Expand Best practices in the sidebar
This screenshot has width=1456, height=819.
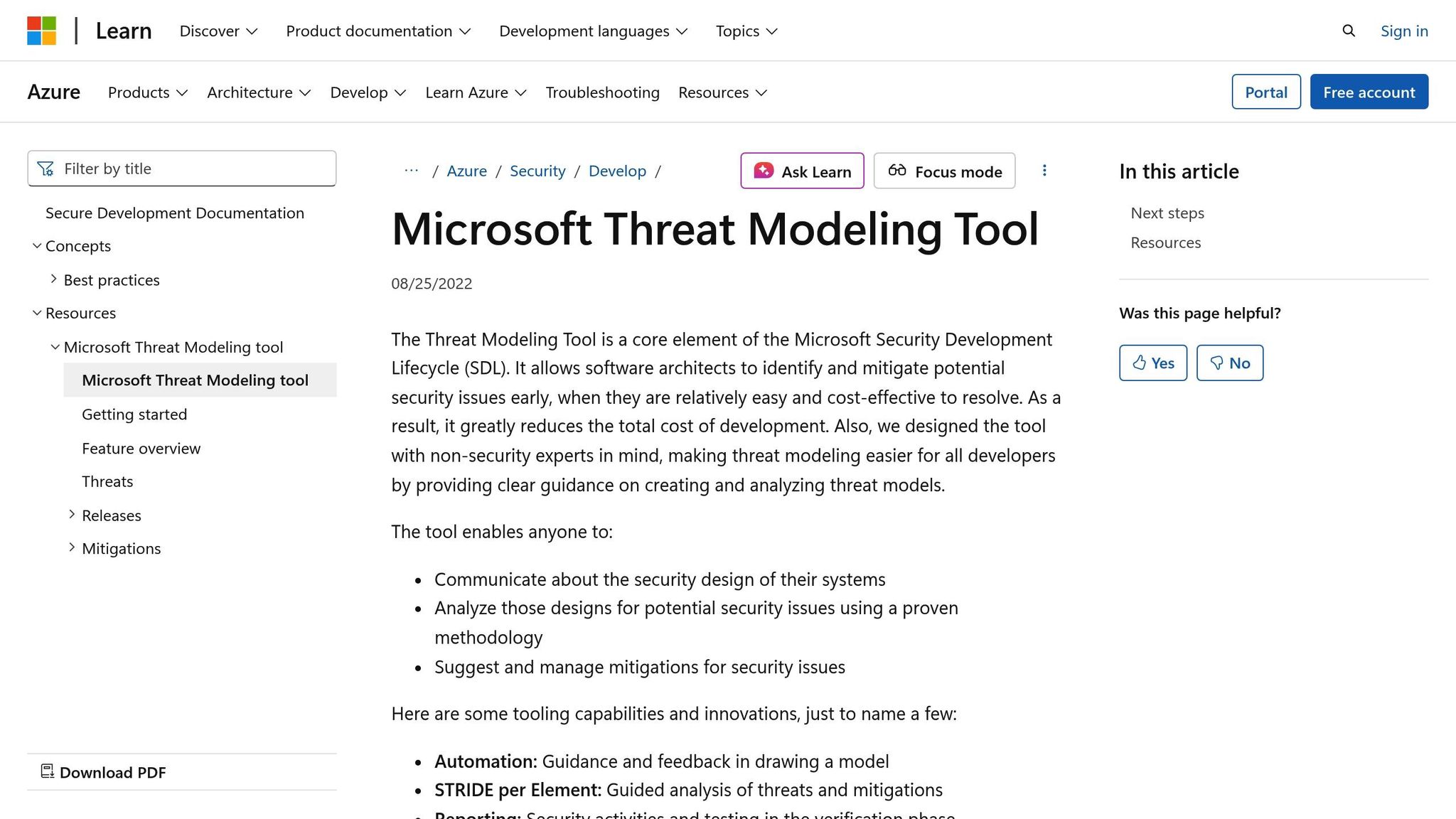53,279
